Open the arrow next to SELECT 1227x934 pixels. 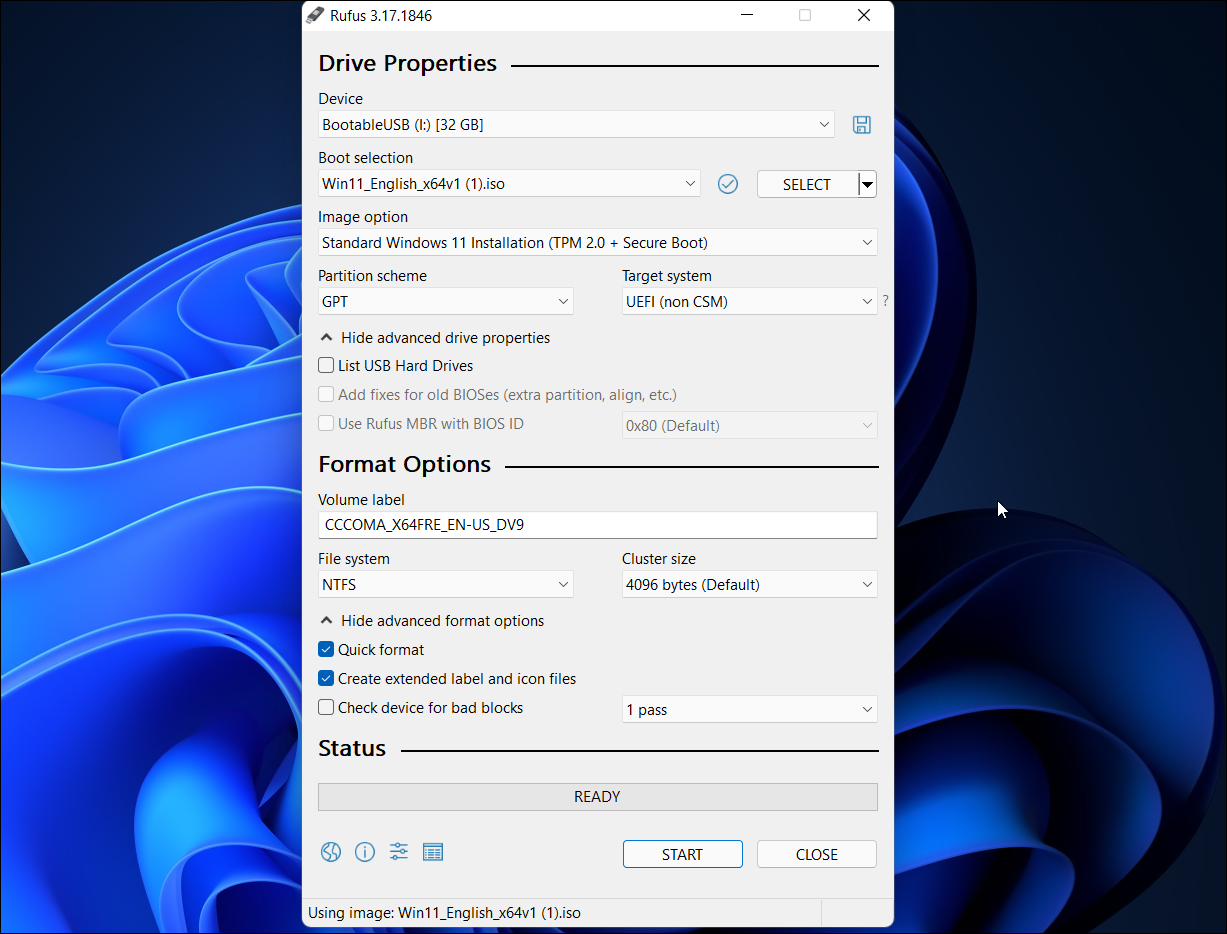coord(868,183)
